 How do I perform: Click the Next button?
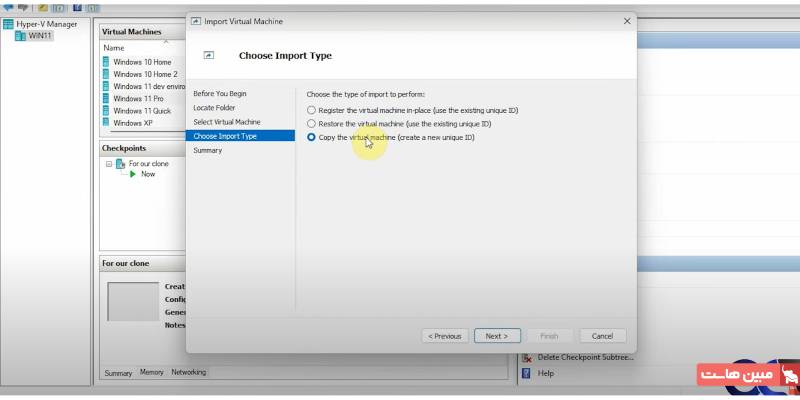click(497, 336)
